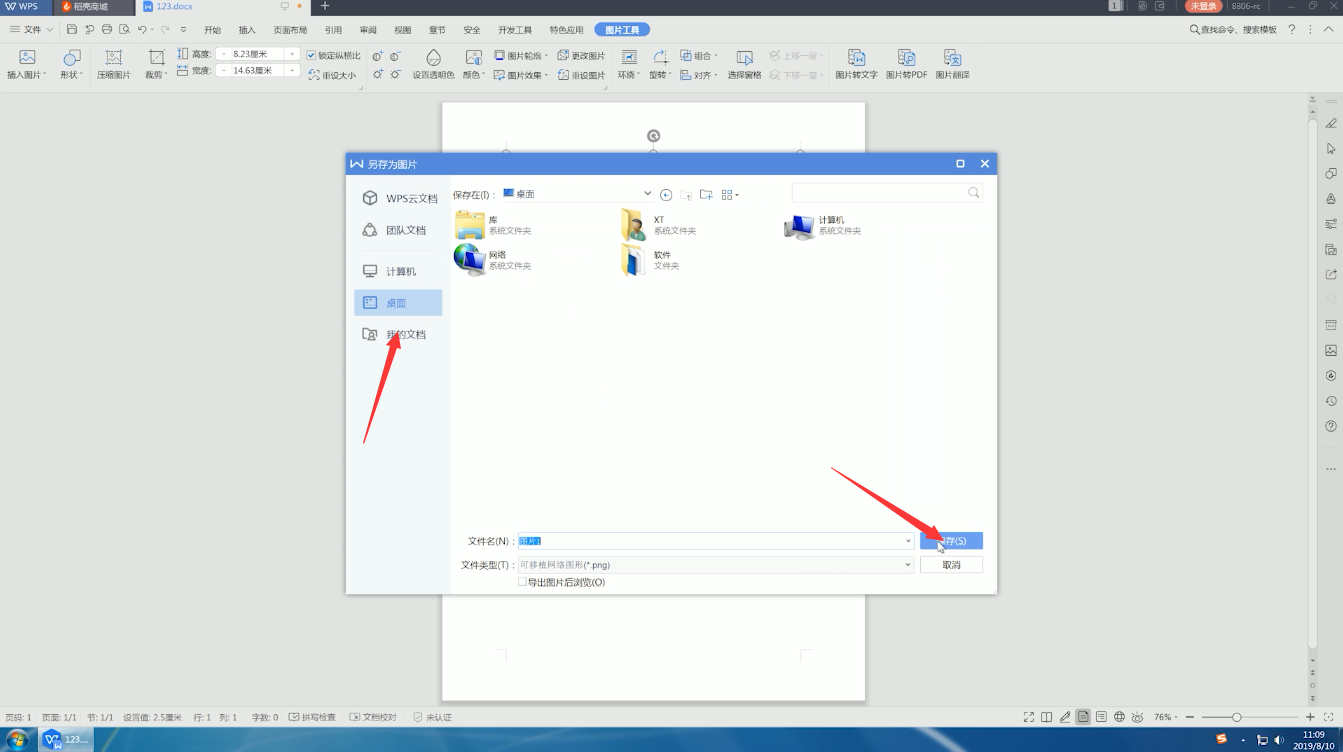
Task: Expand the 保存在 location dropdown
Action: tap(648, 194)
